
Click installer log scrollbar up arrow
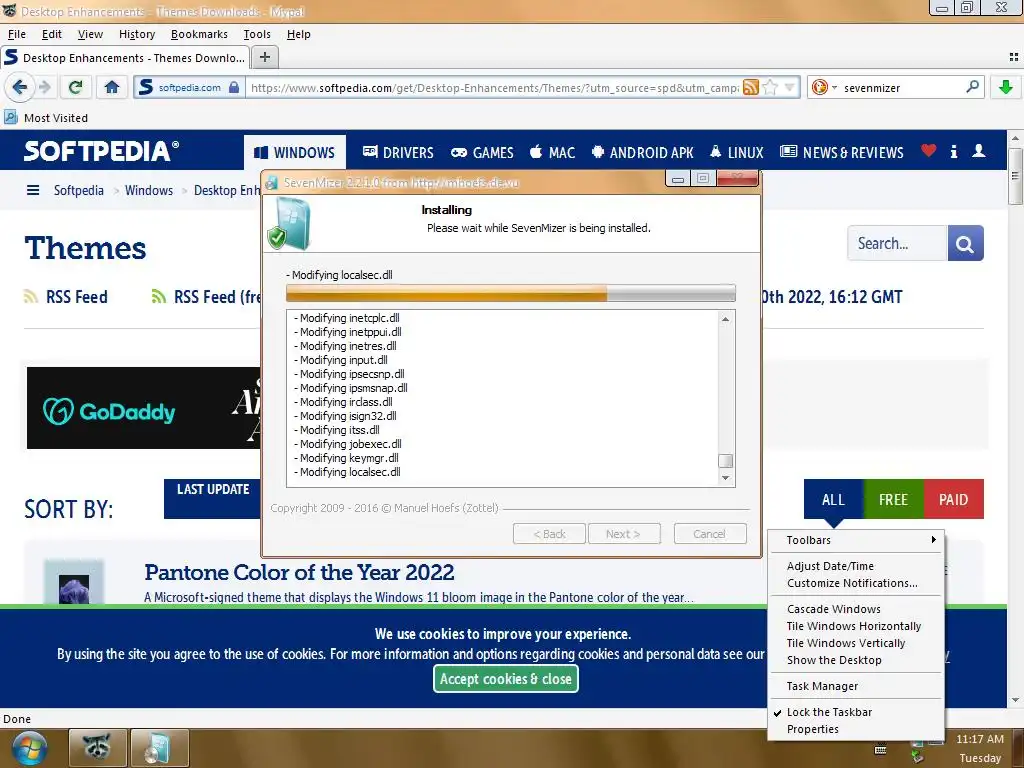coord(725,319)
